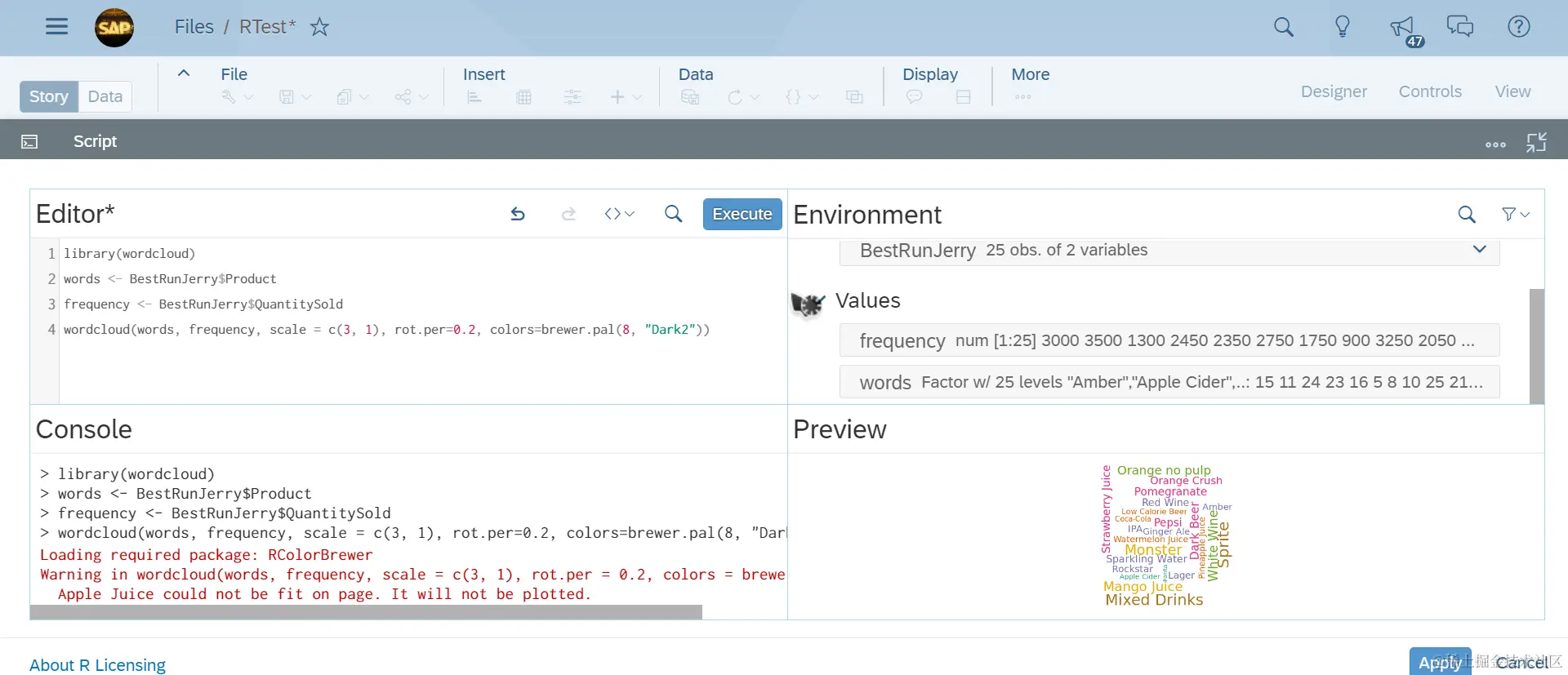Click the curly braces formula icon
Viewport: 1568px width, 675px height.
tap(793, 97)
